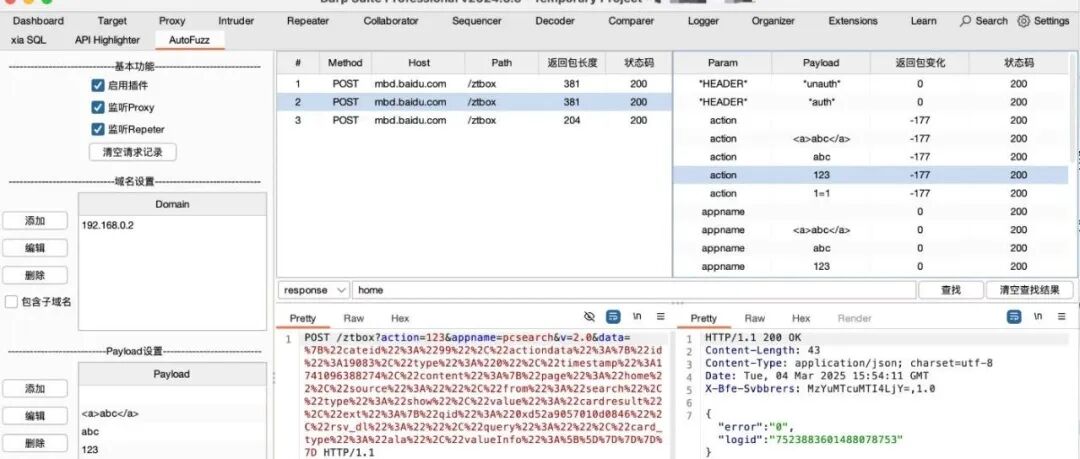The image size is (1080, 459).
Task: Toggle the hide non-printable eye icon in request
Action: point(589,316)
